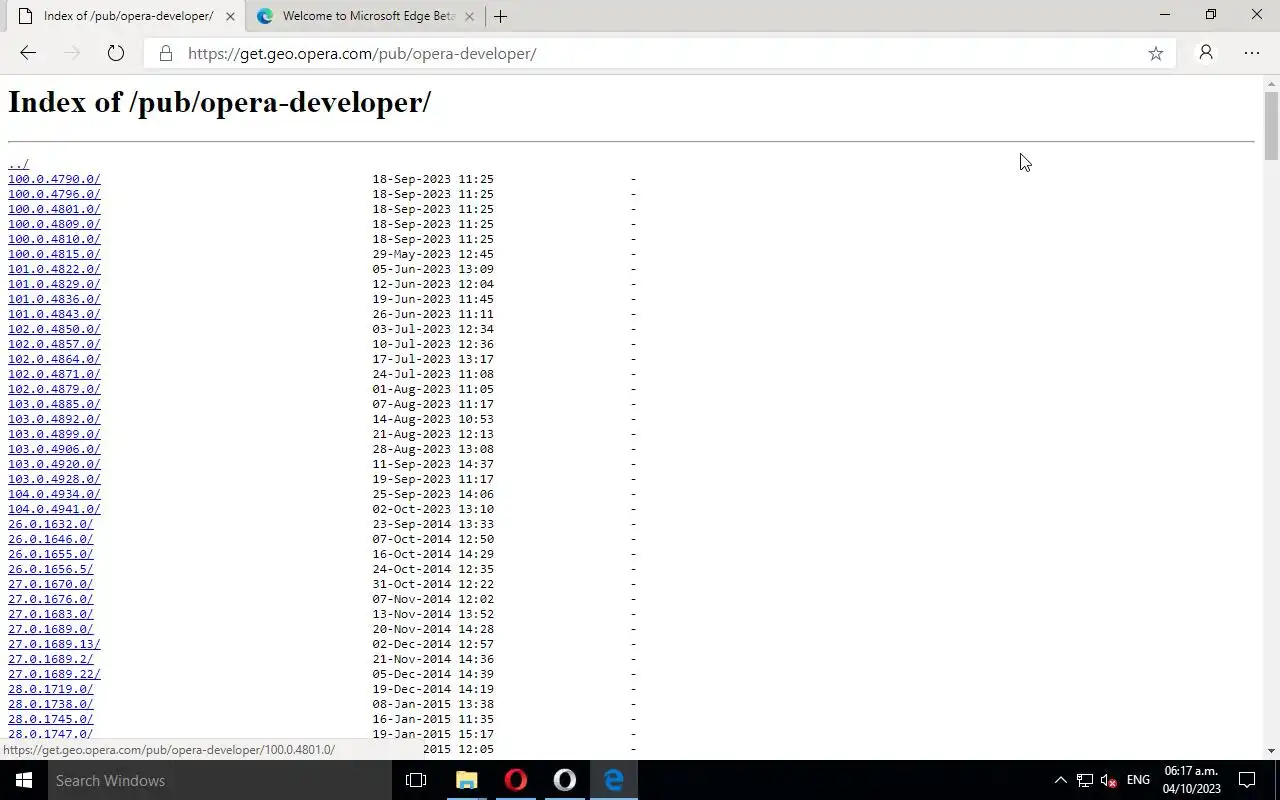Open the 100.0.4810.0/ directory
The height and width of the screenshot is (800, 1280).
point(54,239)
